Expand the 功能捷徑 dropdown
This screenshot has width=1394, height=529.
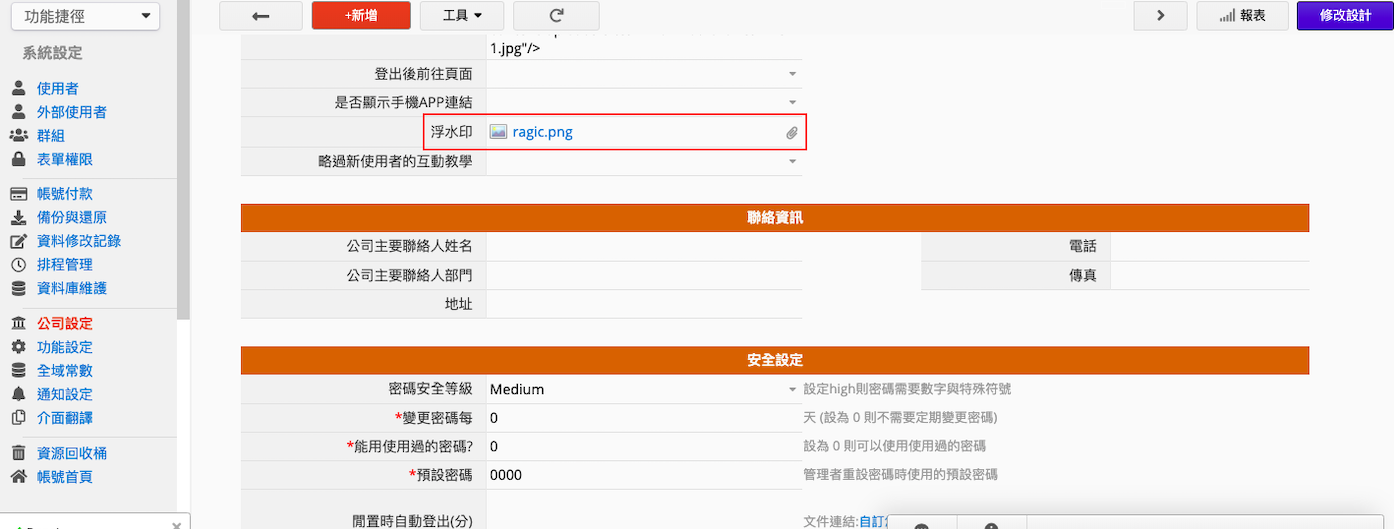pyautogui.click(x=84, y=16)
